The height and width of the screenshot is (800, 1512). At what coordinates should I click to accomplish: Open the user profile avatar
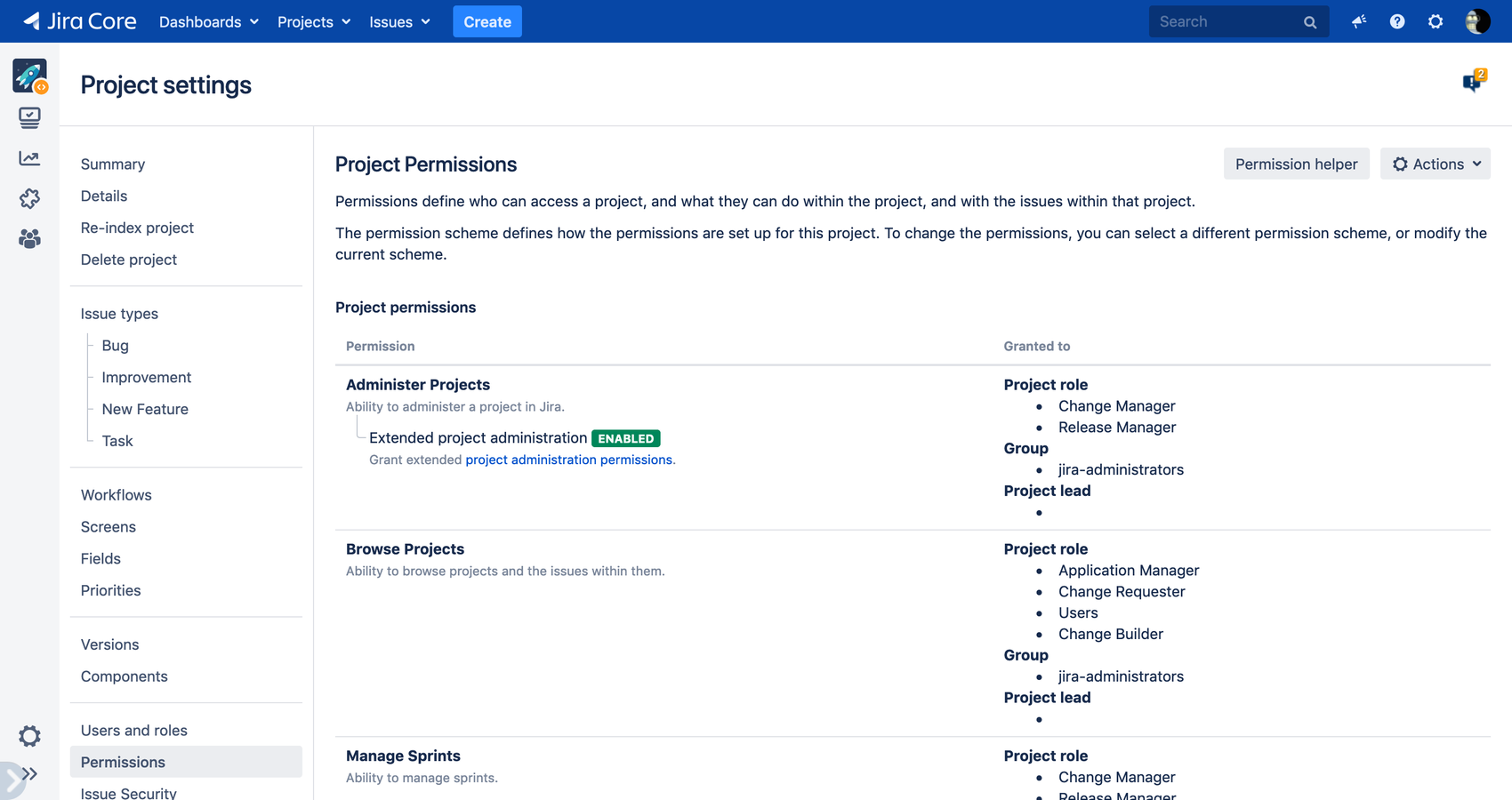[x=1477, y=21]
